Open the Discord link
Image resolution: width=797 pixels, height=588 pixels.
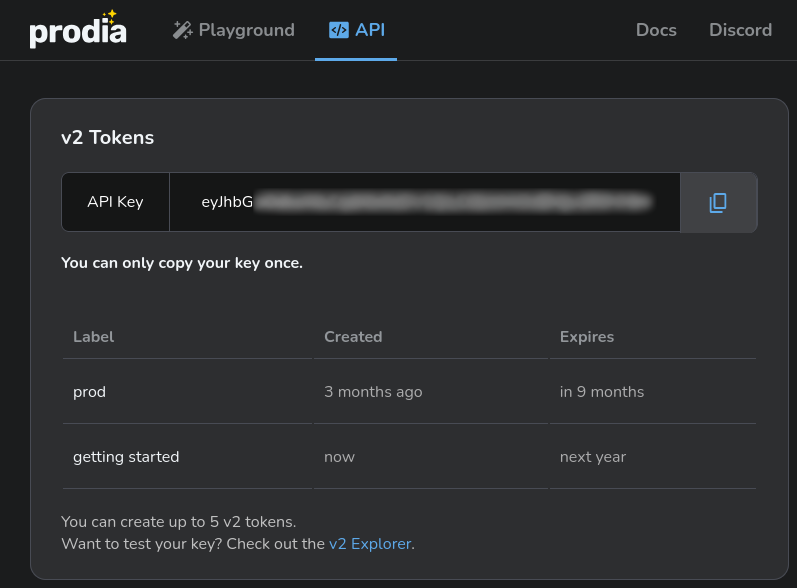tap(741, 30)
